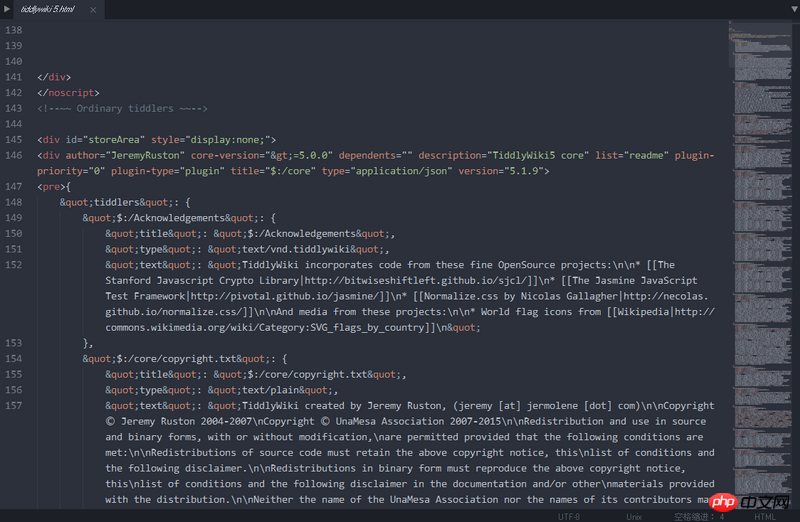
Task: Change indentation via 空格缩进: 4 in status bar
Action: (698, 516)
